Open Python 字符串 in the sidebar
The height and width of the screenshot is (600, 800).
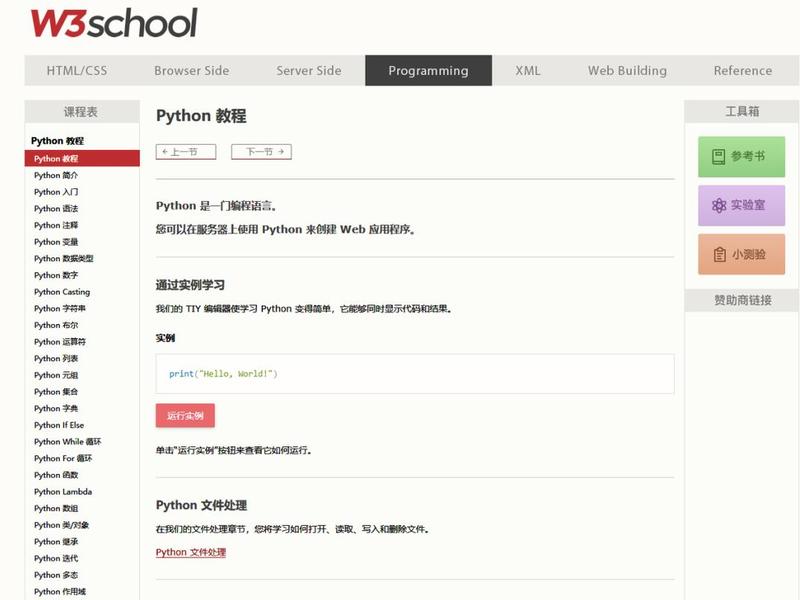(x=60, y=309)
